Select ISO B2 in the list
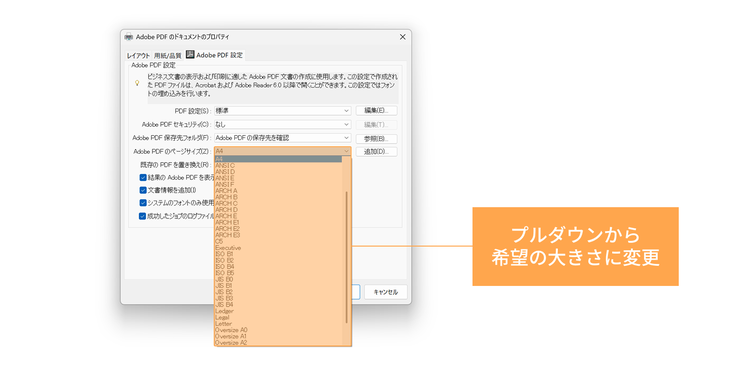 [x=278, y=260]
